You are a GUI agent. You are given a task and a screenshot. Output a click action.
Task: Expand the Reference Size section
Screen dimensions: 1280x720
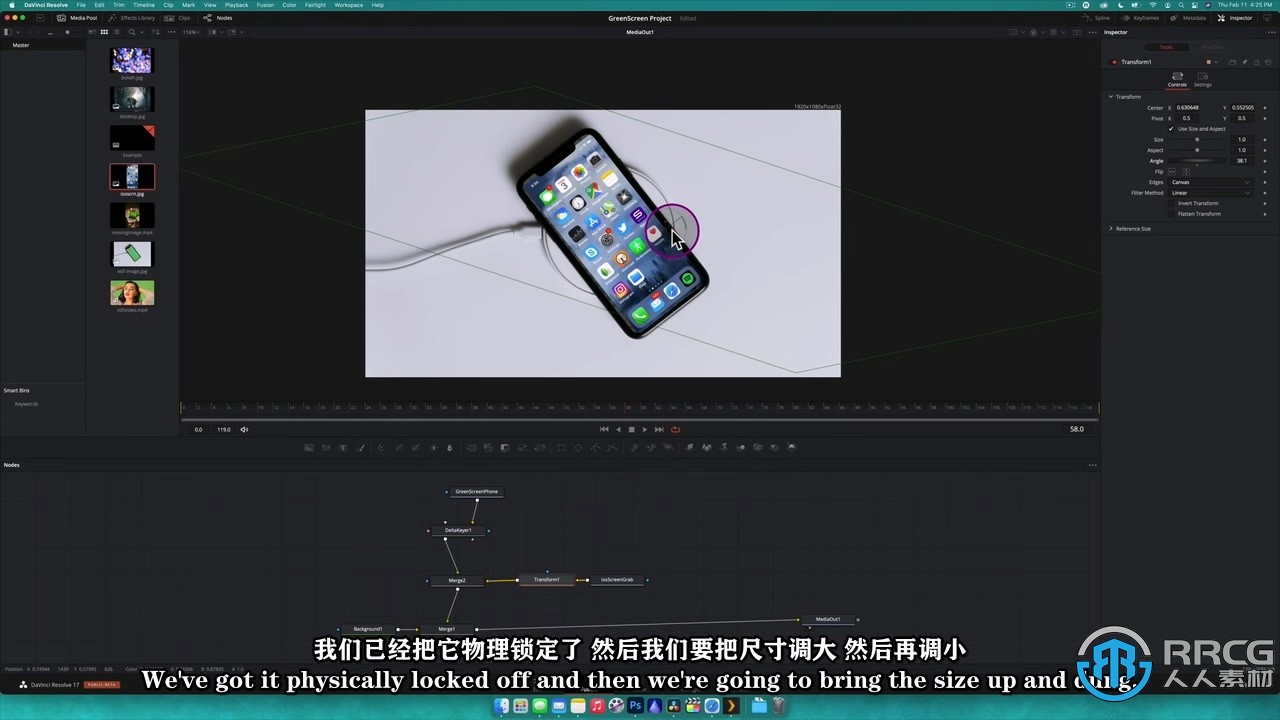pyautogui.click(x=1110, y=228)
